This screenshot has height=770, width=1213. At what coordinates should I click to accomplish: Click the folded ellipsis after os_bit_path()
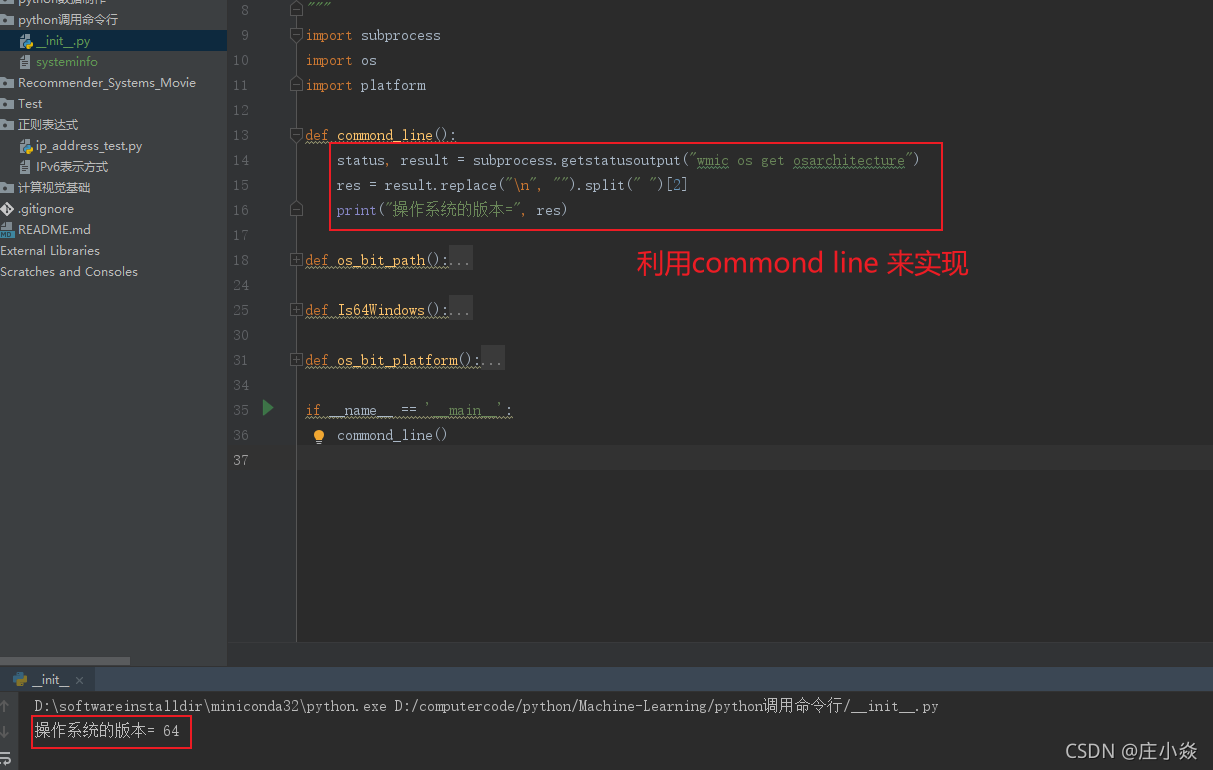point(460,260)
